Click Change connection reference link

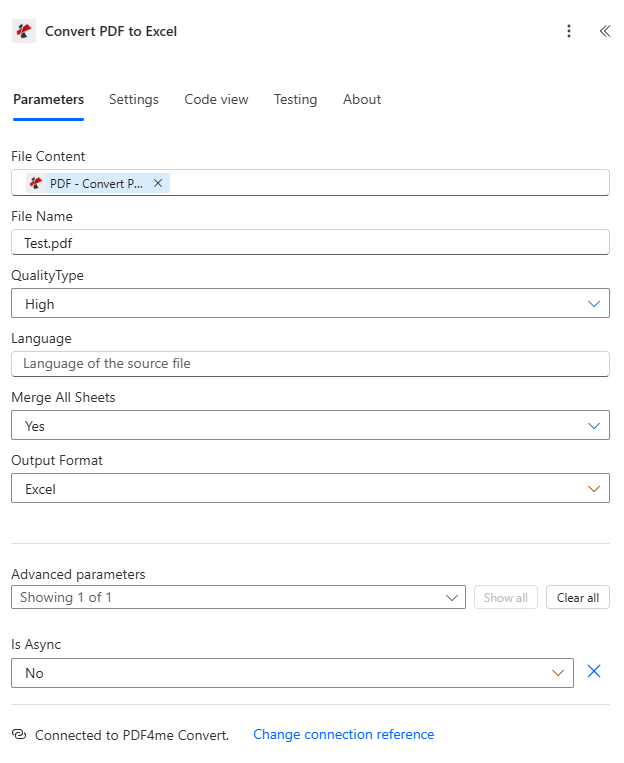coord(343,735)
